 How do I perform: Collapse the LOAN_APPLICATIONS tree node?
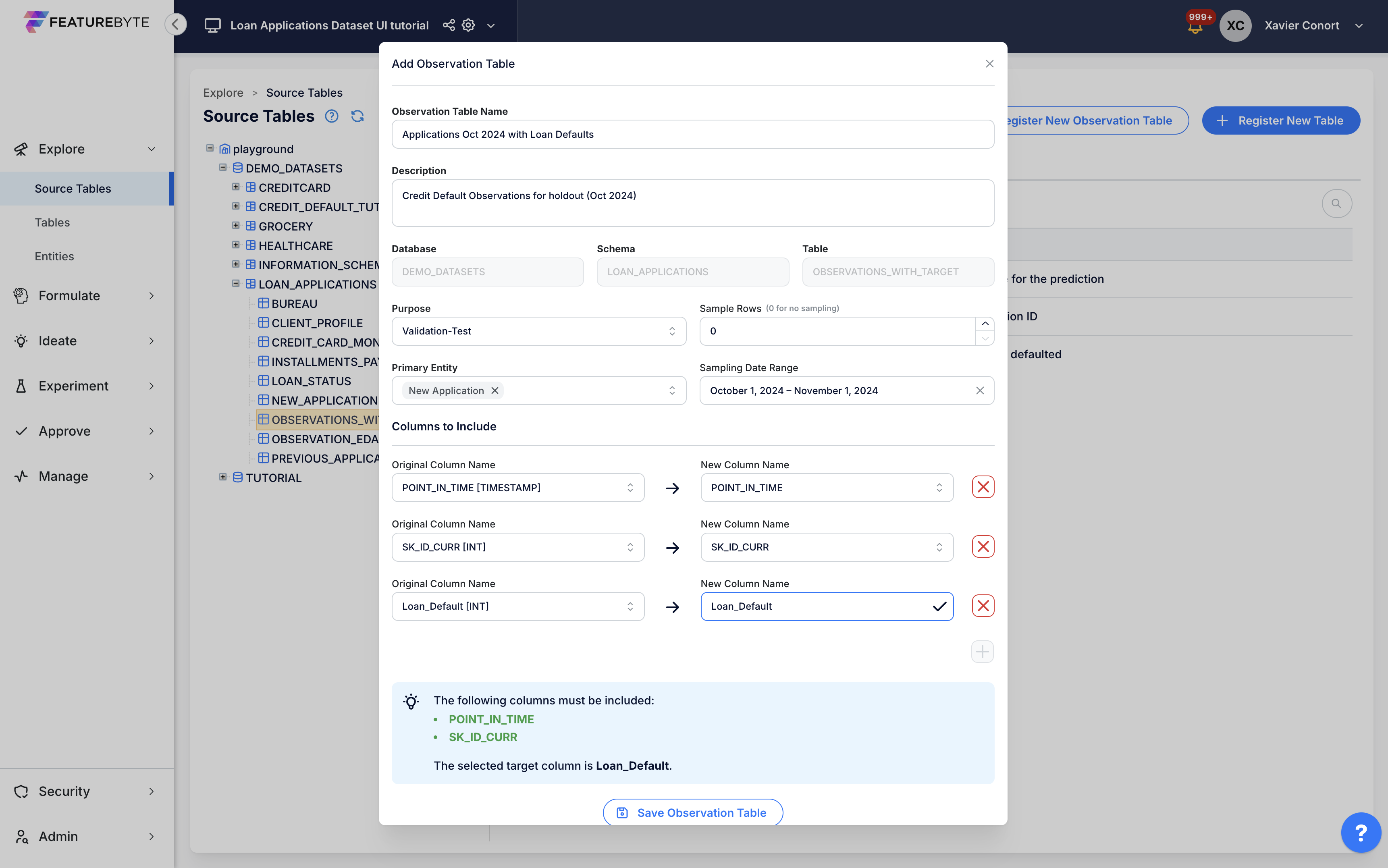coord(235,284)
